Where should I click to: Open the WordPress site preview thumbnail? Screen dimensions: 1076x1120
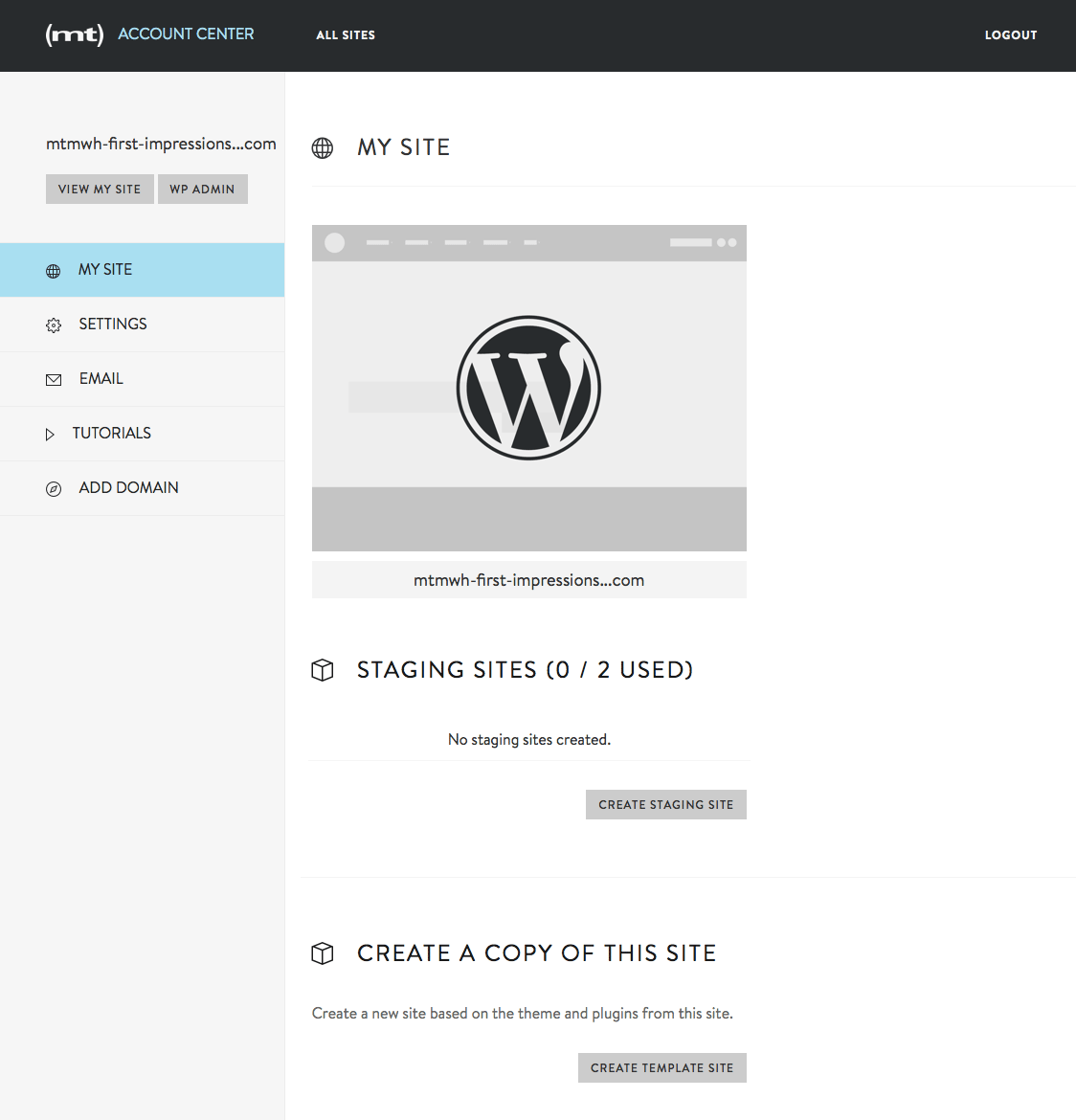[529, 388]
